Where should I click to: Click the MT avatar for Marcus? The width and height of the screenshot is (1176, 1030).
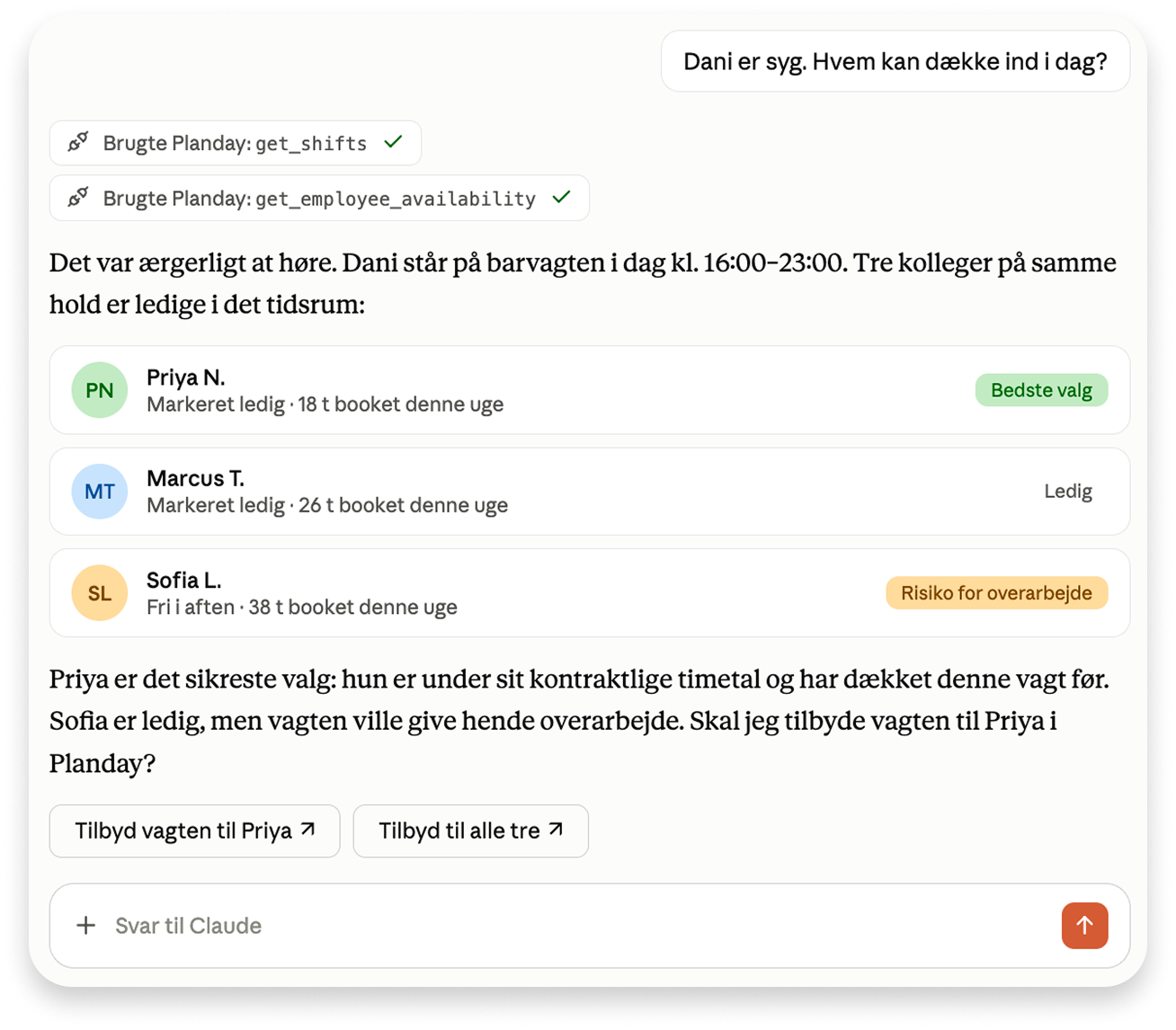(100, 492)
